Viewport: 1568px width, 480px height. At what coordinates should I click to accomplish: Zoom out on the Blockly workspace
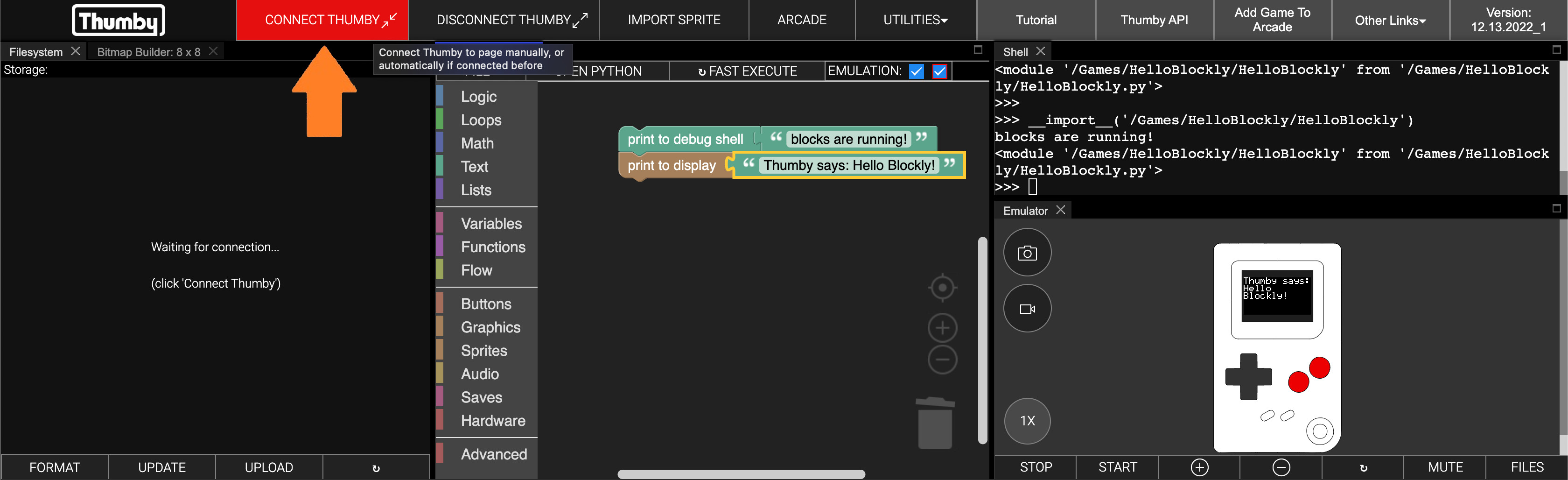coord(942,360)
